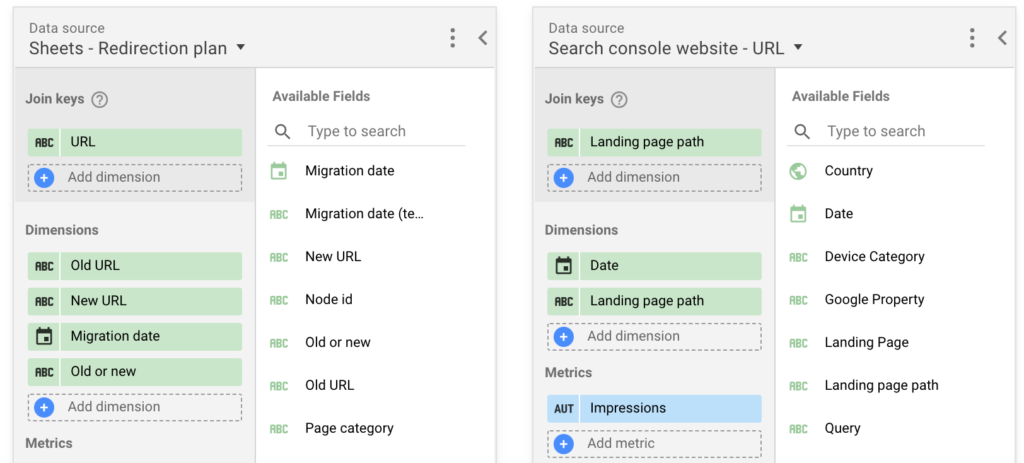Click the magnifier icon in the Search console Available Fields
1024x463 pixels.
802,132
